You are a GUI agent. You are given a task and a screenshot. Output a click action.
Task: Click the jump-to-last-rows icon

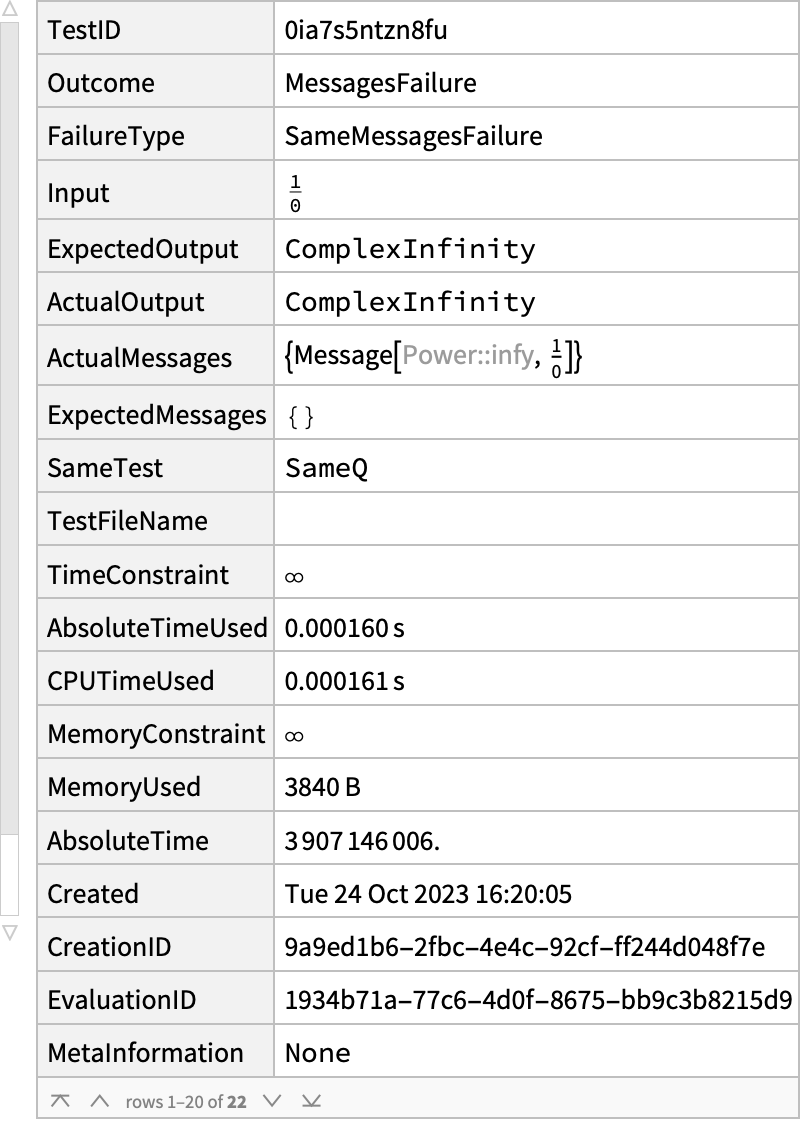pos(311,1101)
